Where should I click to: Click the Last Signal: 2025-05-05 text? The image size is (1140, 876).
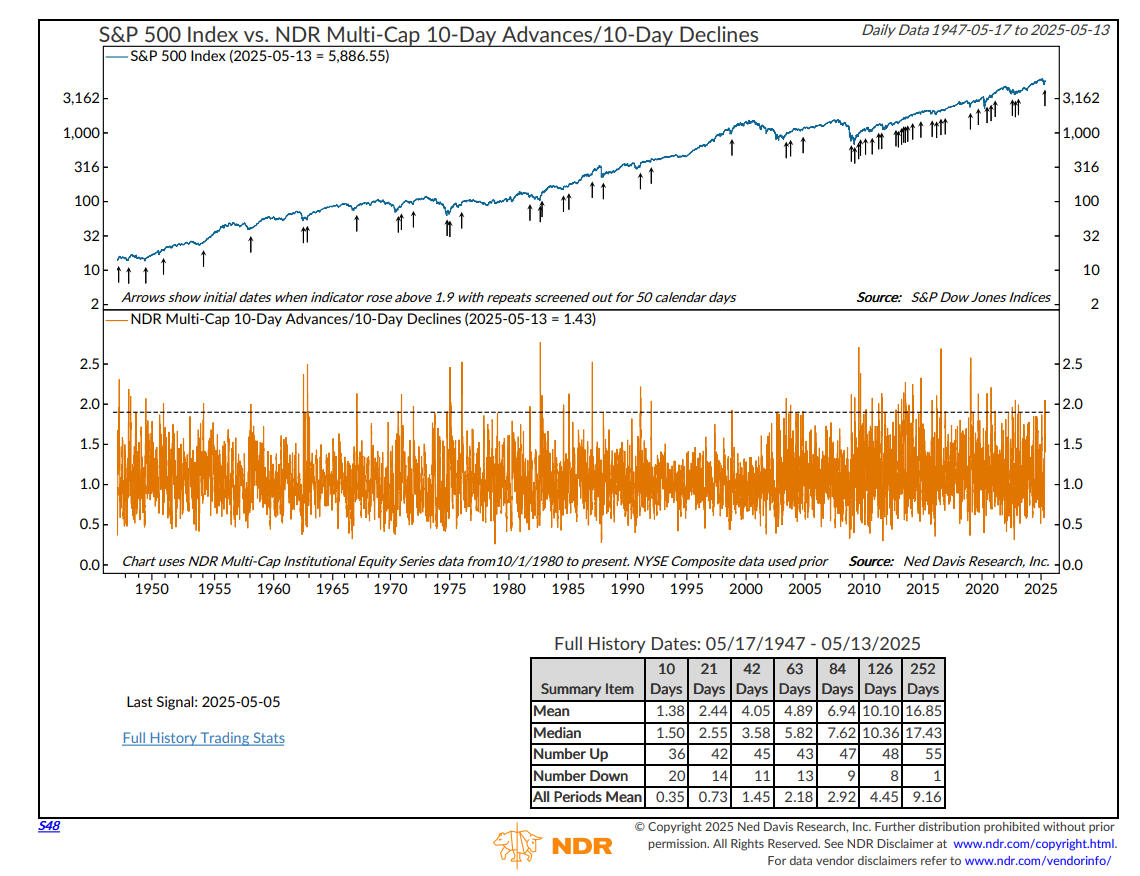pos(203,702)
